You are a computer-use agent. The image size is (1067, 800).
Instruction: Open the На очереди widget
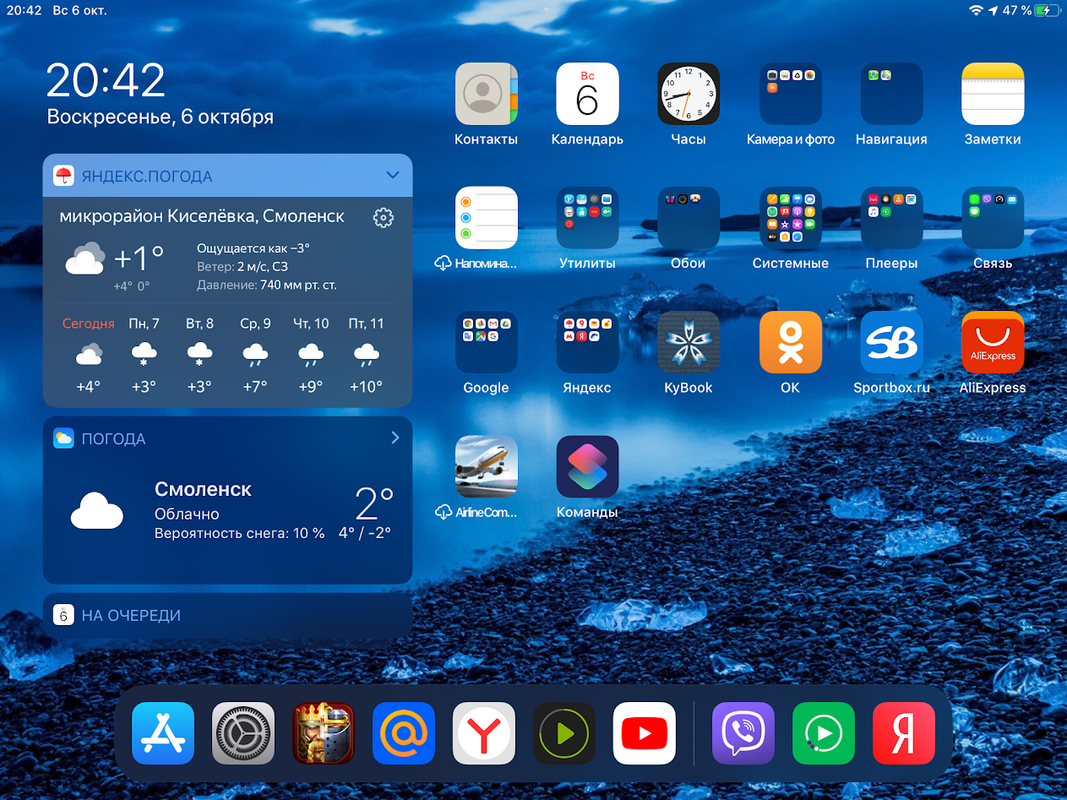(x=227, y=615)
